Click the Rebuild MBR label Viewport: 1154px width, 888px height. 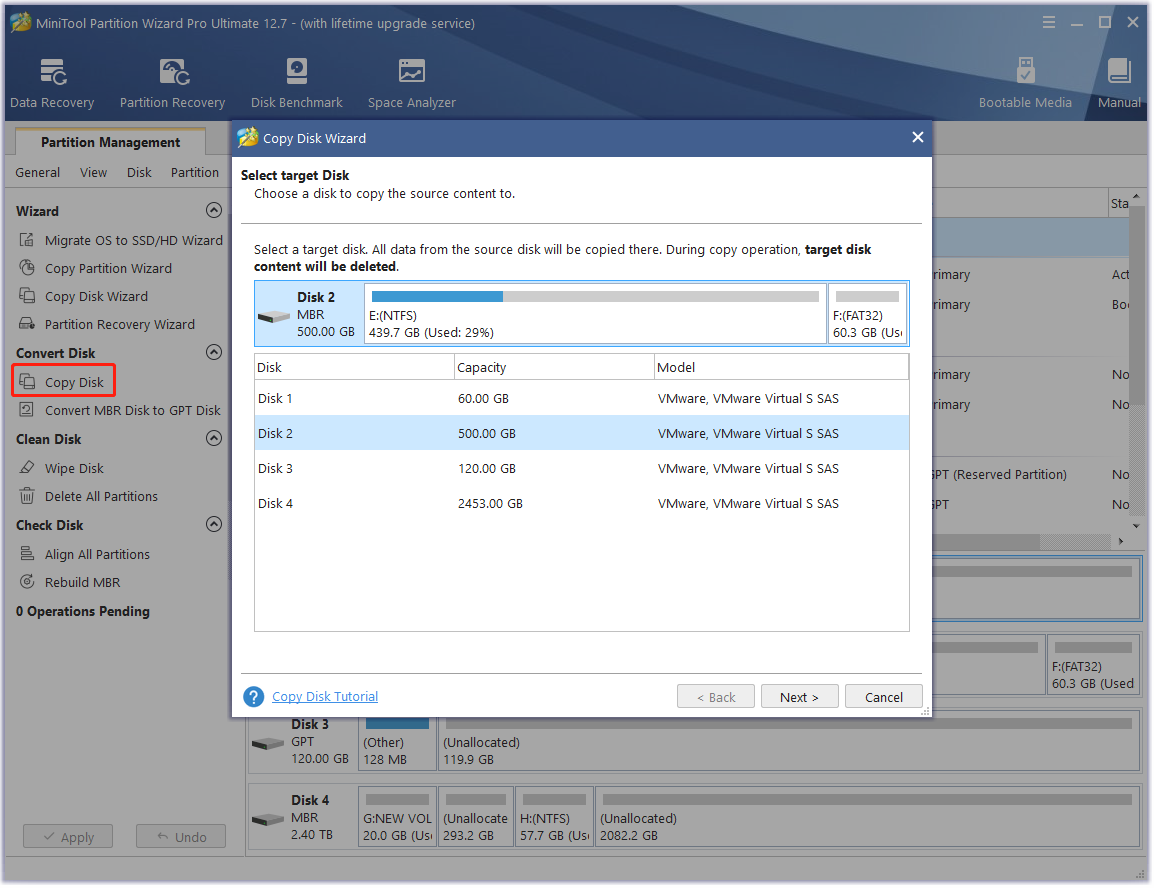82,582
